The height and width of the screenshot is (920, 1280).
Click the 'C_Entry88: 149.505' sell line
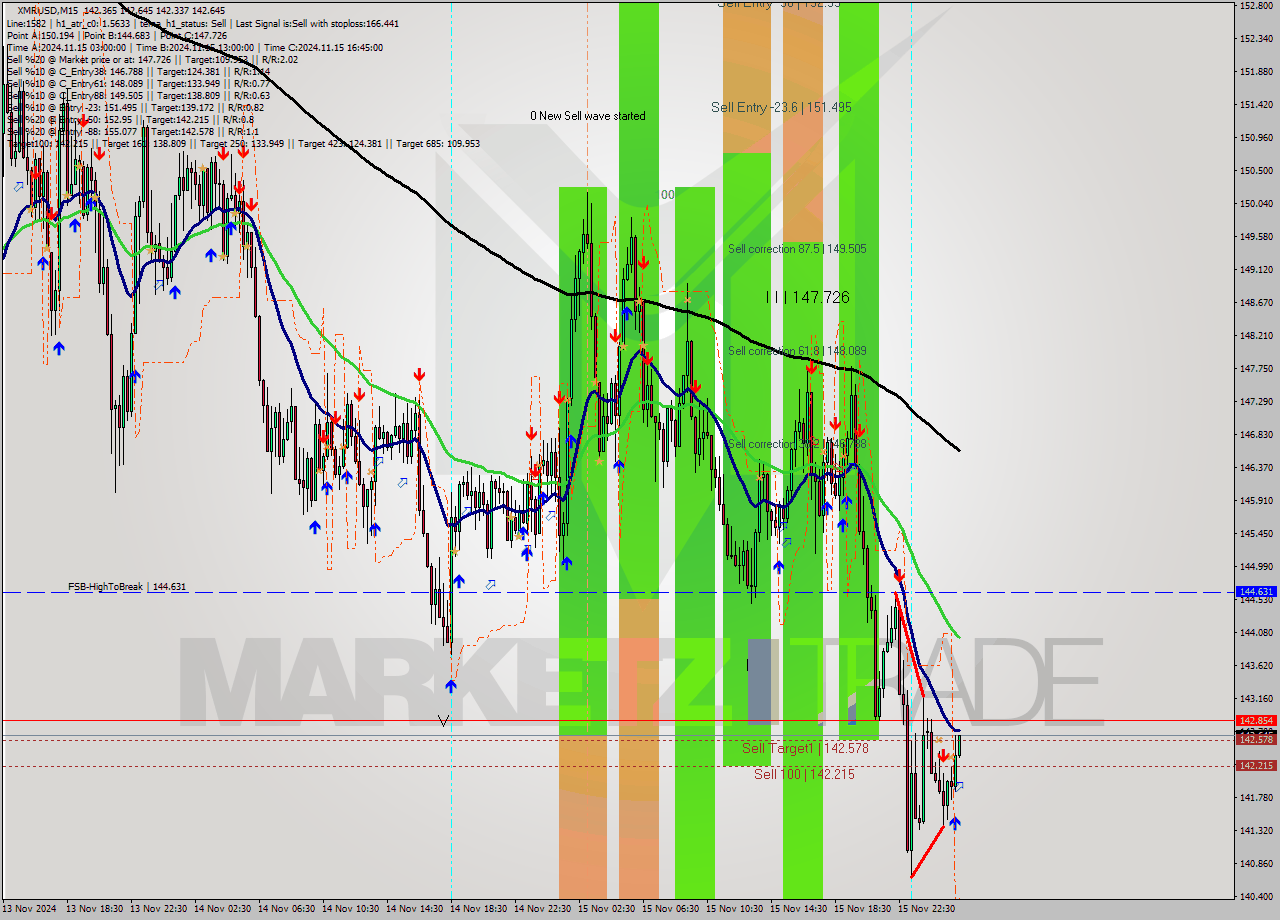click(138, 95)
